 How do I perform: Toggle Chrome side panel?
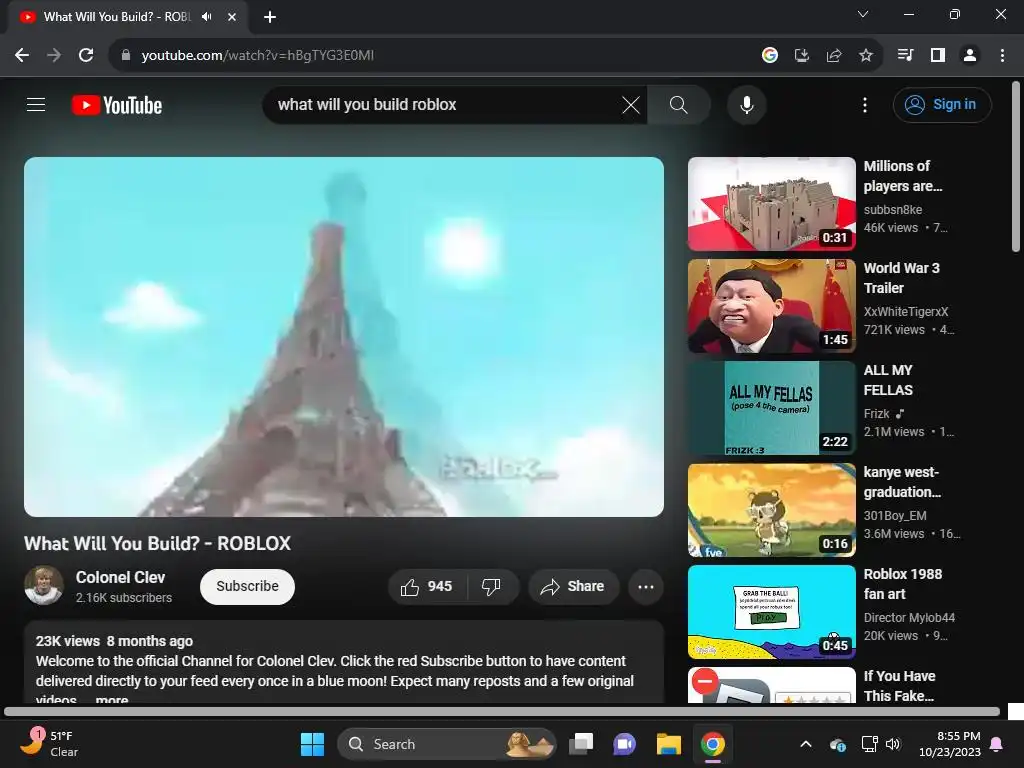pyautogui.click(x=938, y=55)
